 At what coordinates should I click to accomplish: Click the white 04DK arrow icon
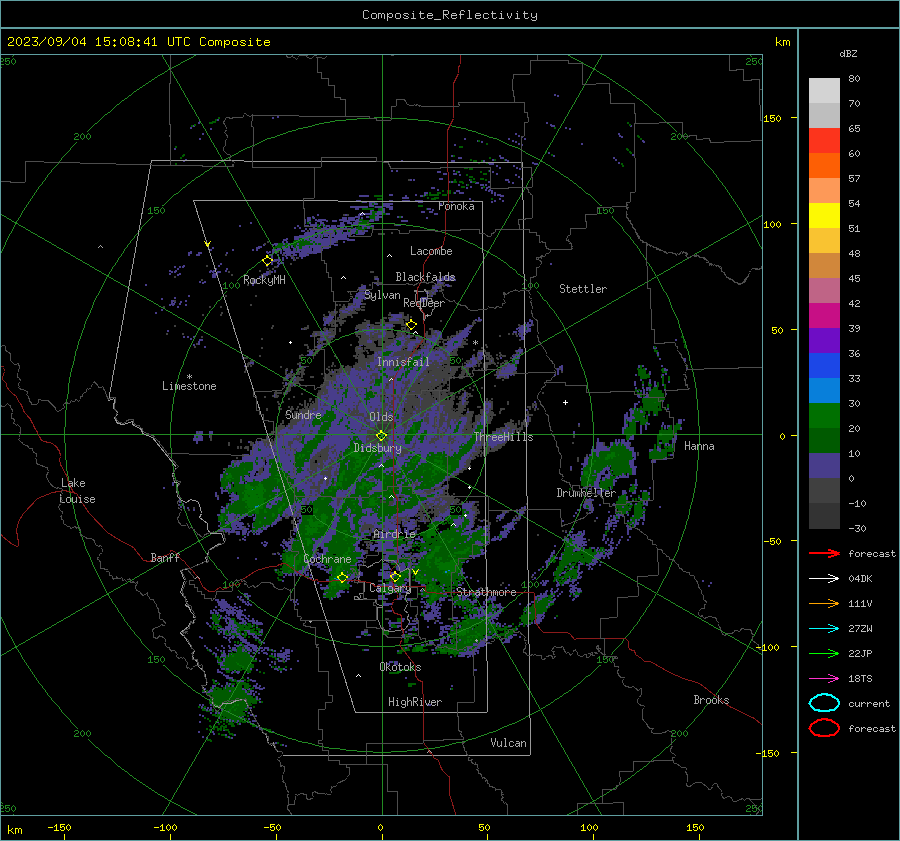824,578
